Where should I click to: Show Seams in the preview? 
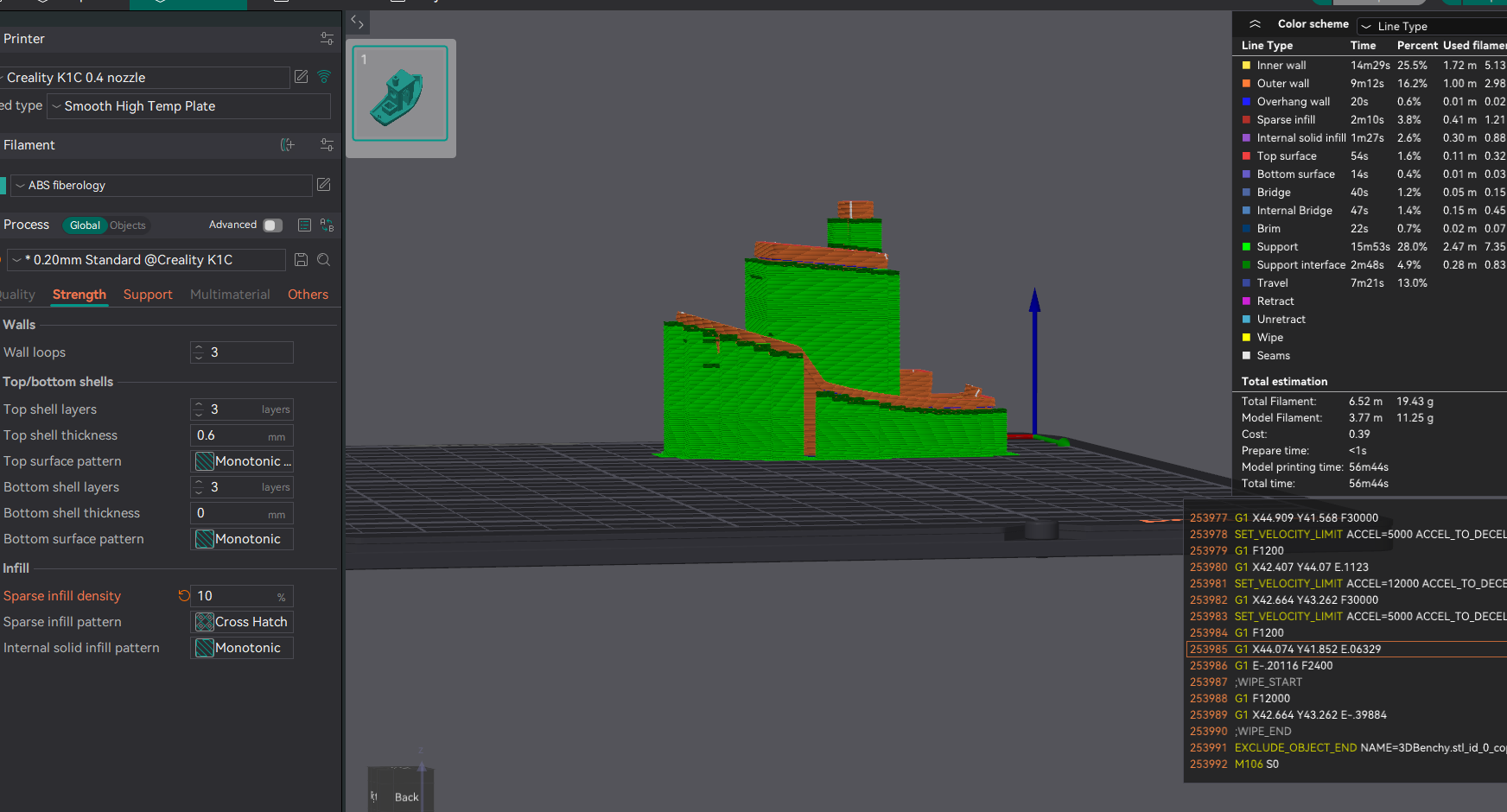click(x=1246, y=356)
